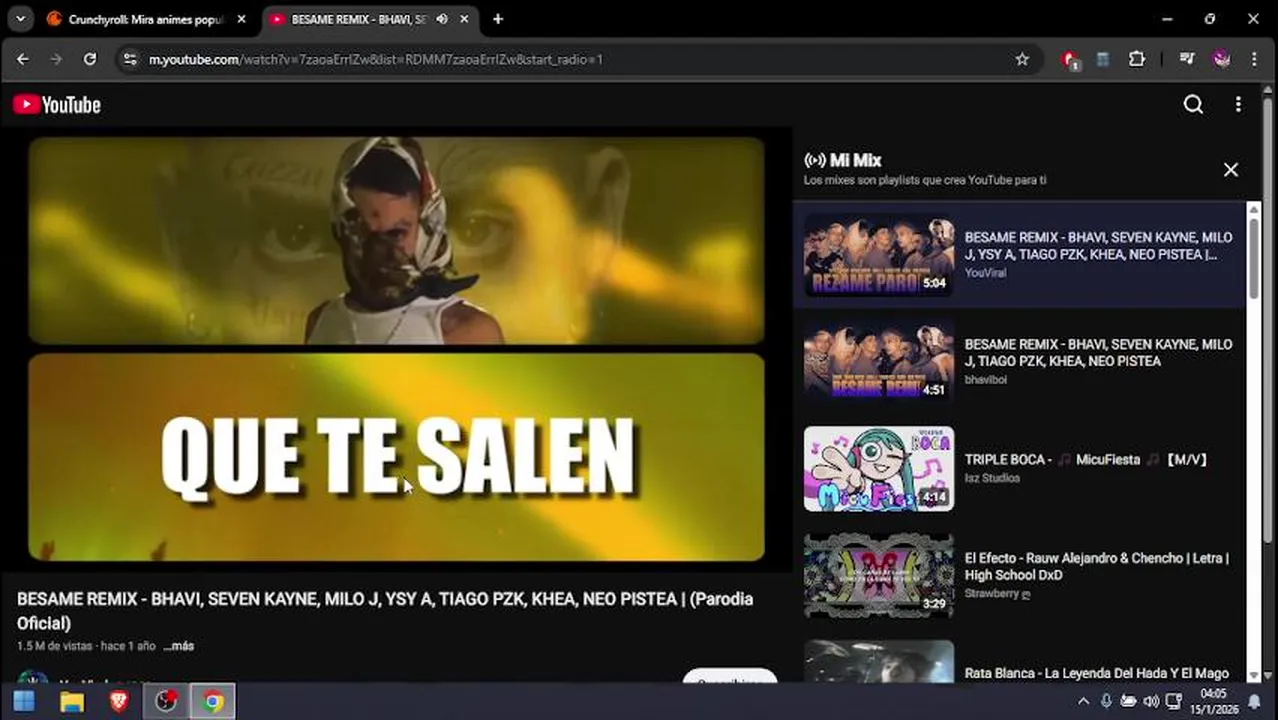
Task: Launch Brave browser from the taskbar
Action: (x=119, y=701)
